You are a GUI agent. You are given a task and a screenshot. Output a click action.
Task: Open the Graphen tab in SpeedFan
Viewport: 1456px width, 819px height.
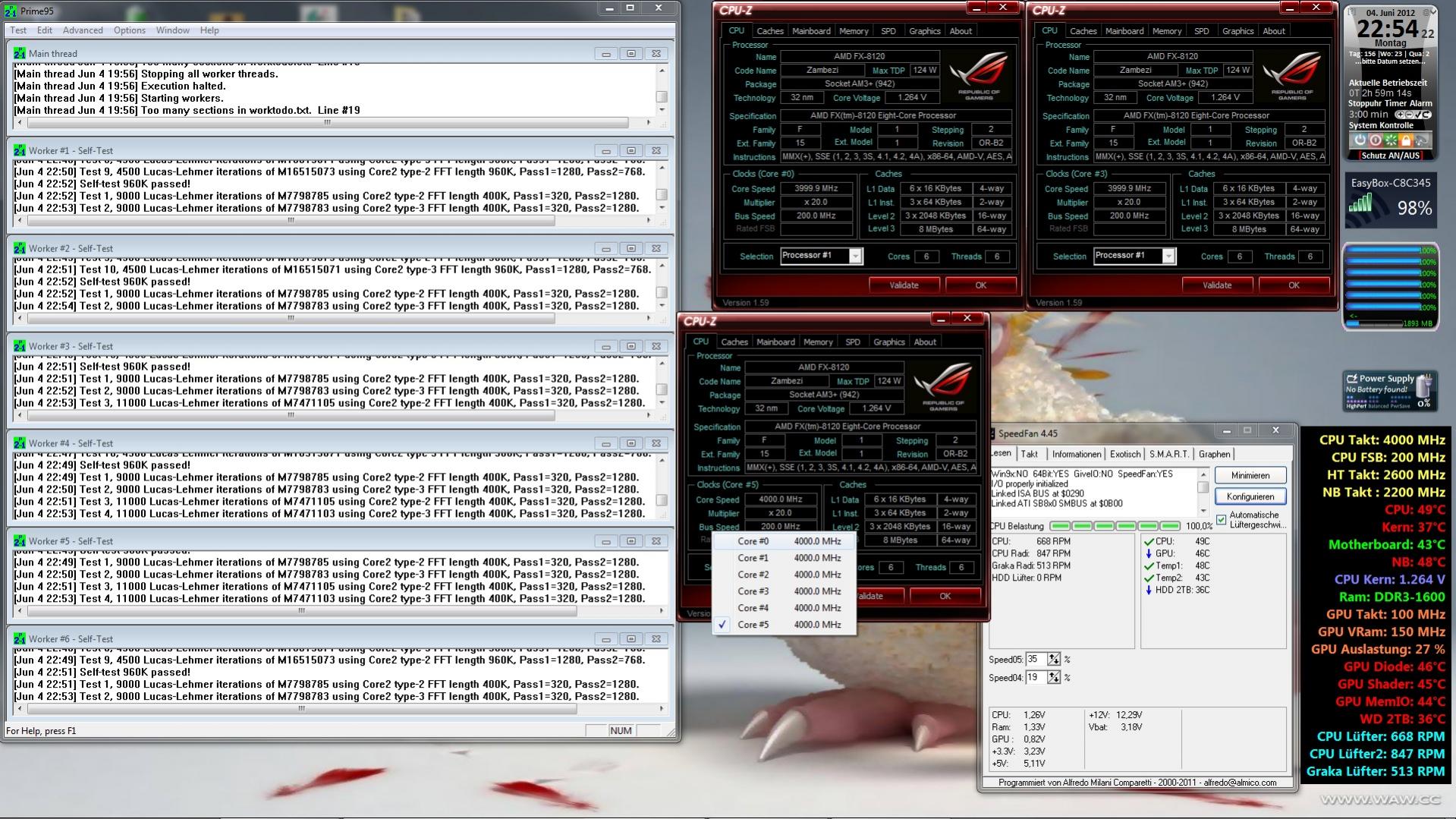tap(1215, 454)
